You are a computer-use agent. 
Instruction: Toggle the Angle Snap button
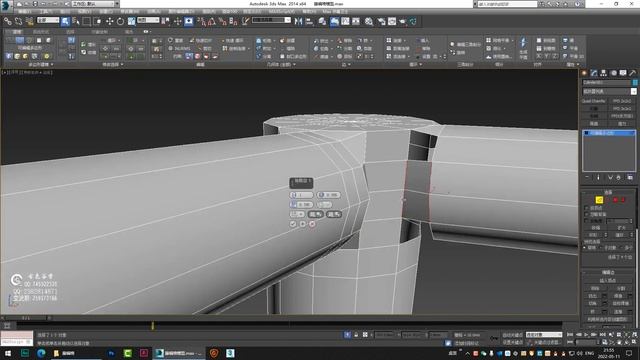[x=212, y=21]
